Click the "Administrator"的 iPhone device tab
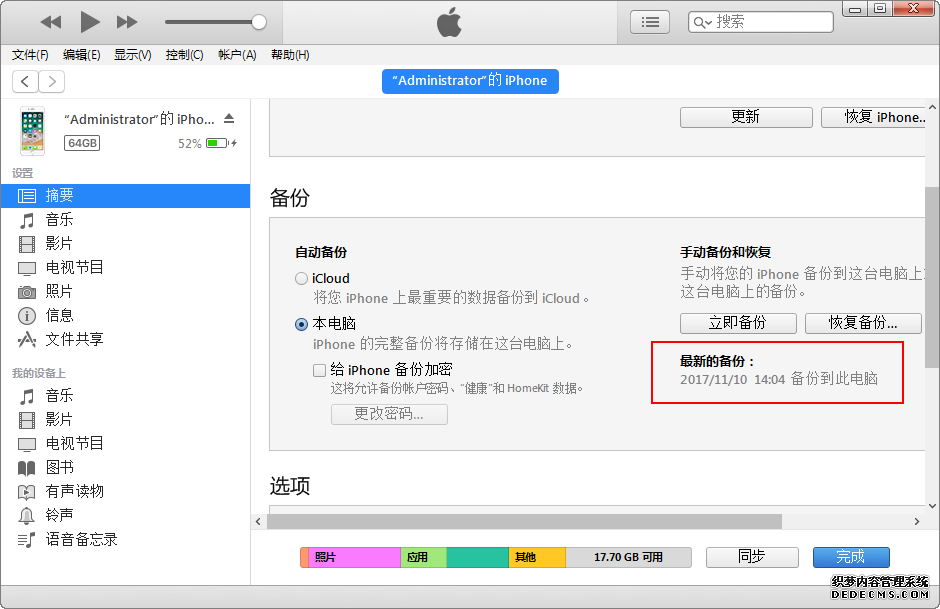Screen dimensions: 940x609 click(x=470, y=81)
